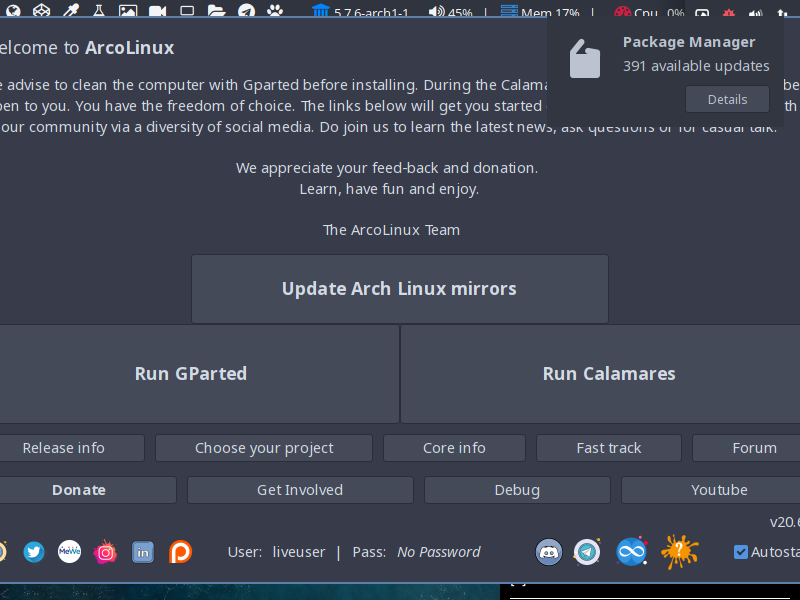Click the memory usage server icon
Image resolution: width=800 pixels, height=600 pixels.
[x=509, y=11]
